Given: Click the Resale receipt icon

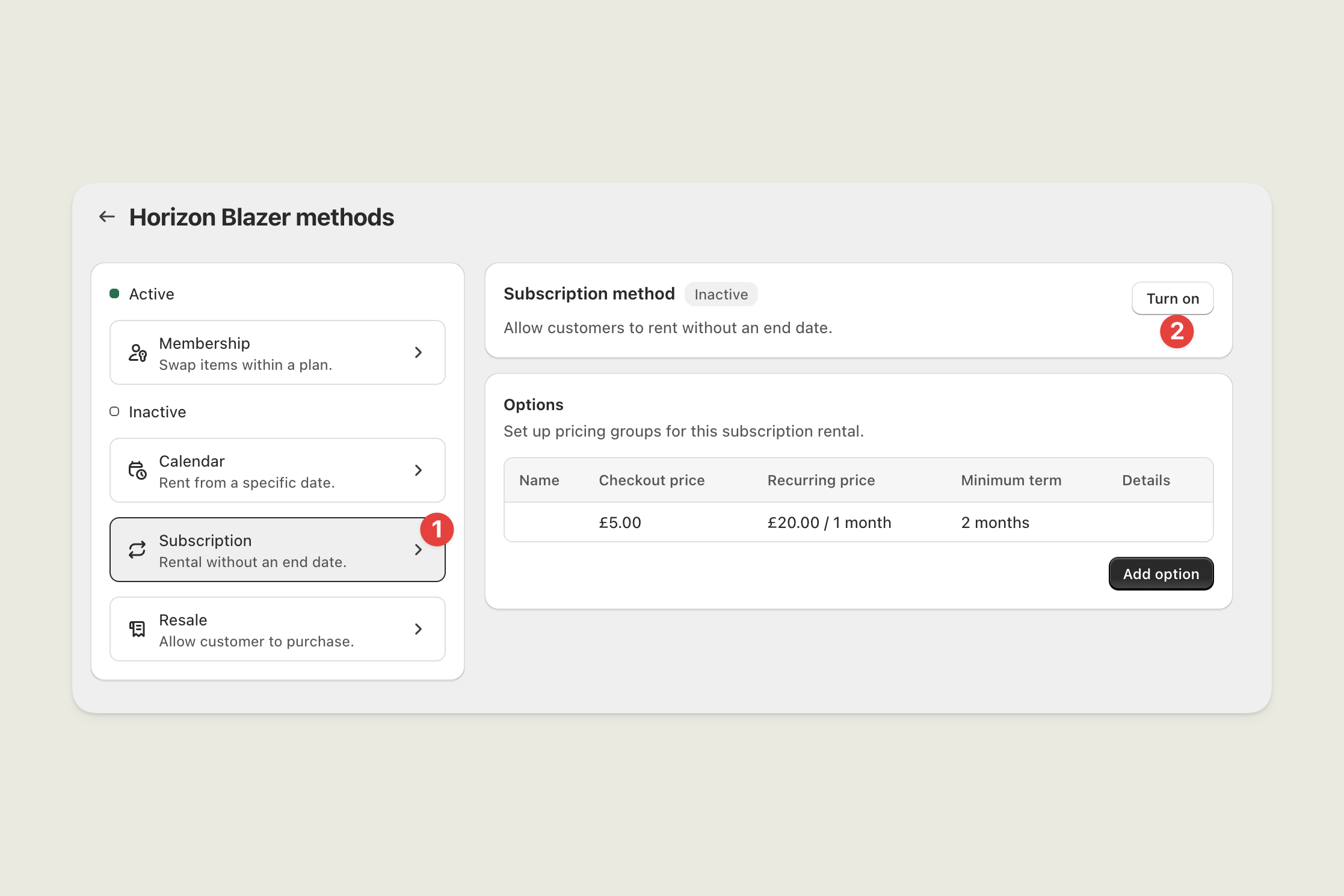Looking at the screenshot, I should tap(137, 629).
